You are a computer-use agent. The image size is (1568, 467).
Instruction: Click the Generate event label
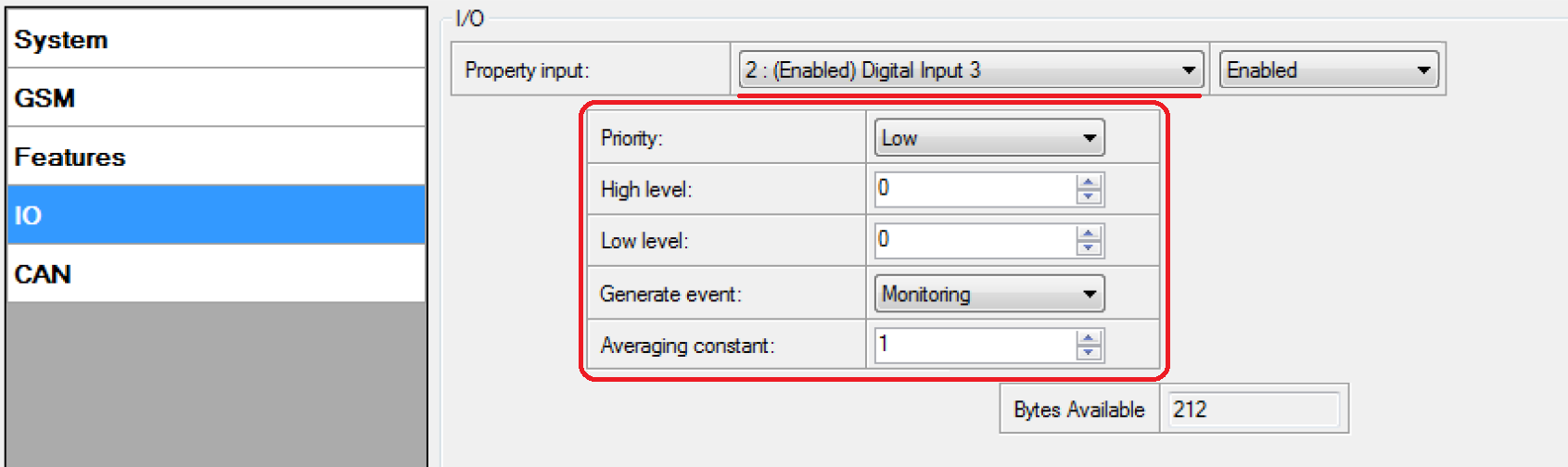[669, 295]
